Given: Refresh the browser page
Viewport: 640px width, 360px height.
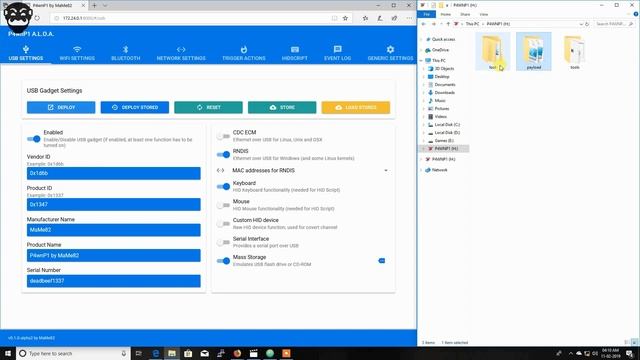Looking at the screenshot, I should [x=37, y=18].
